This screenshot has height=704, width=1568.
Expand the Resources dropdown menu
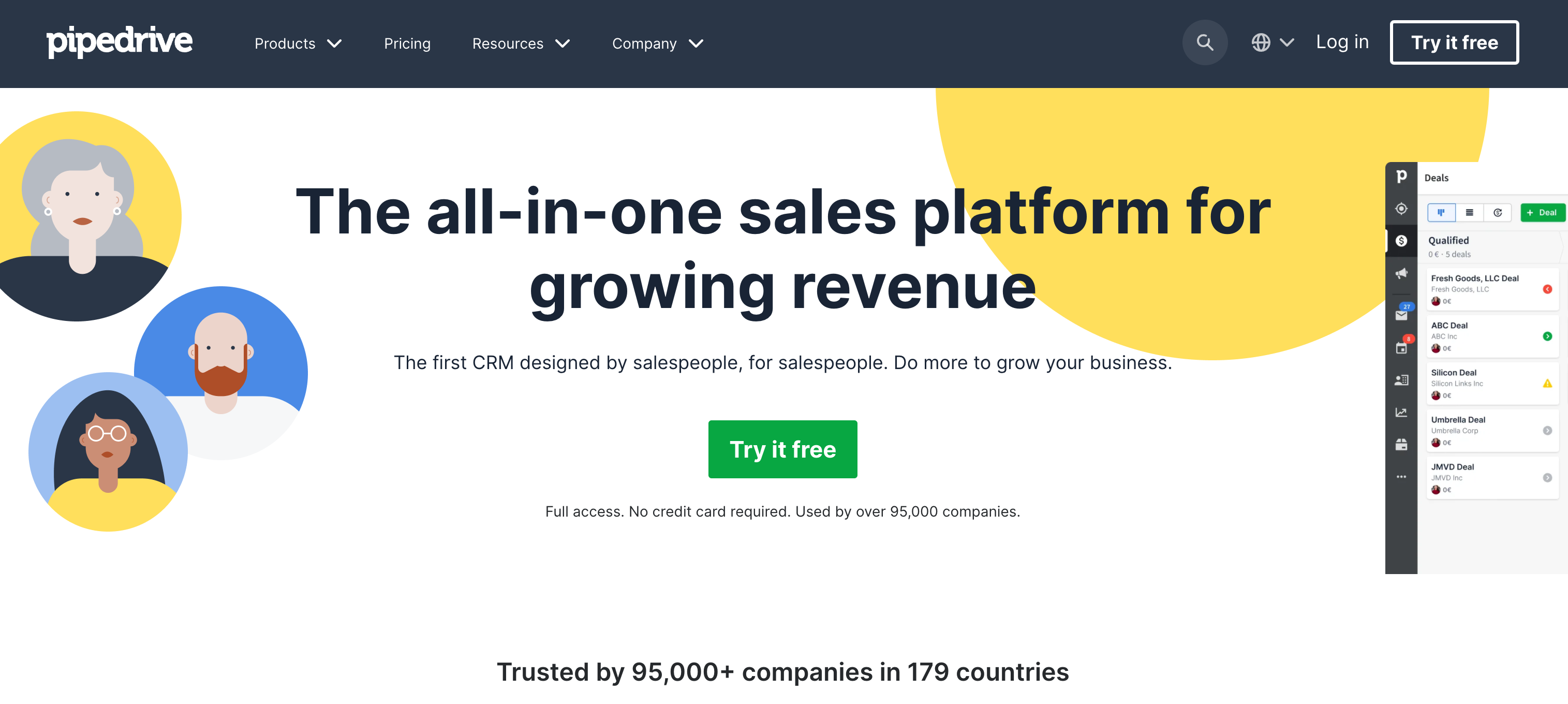pyautogui.click(x=520, y=43)
